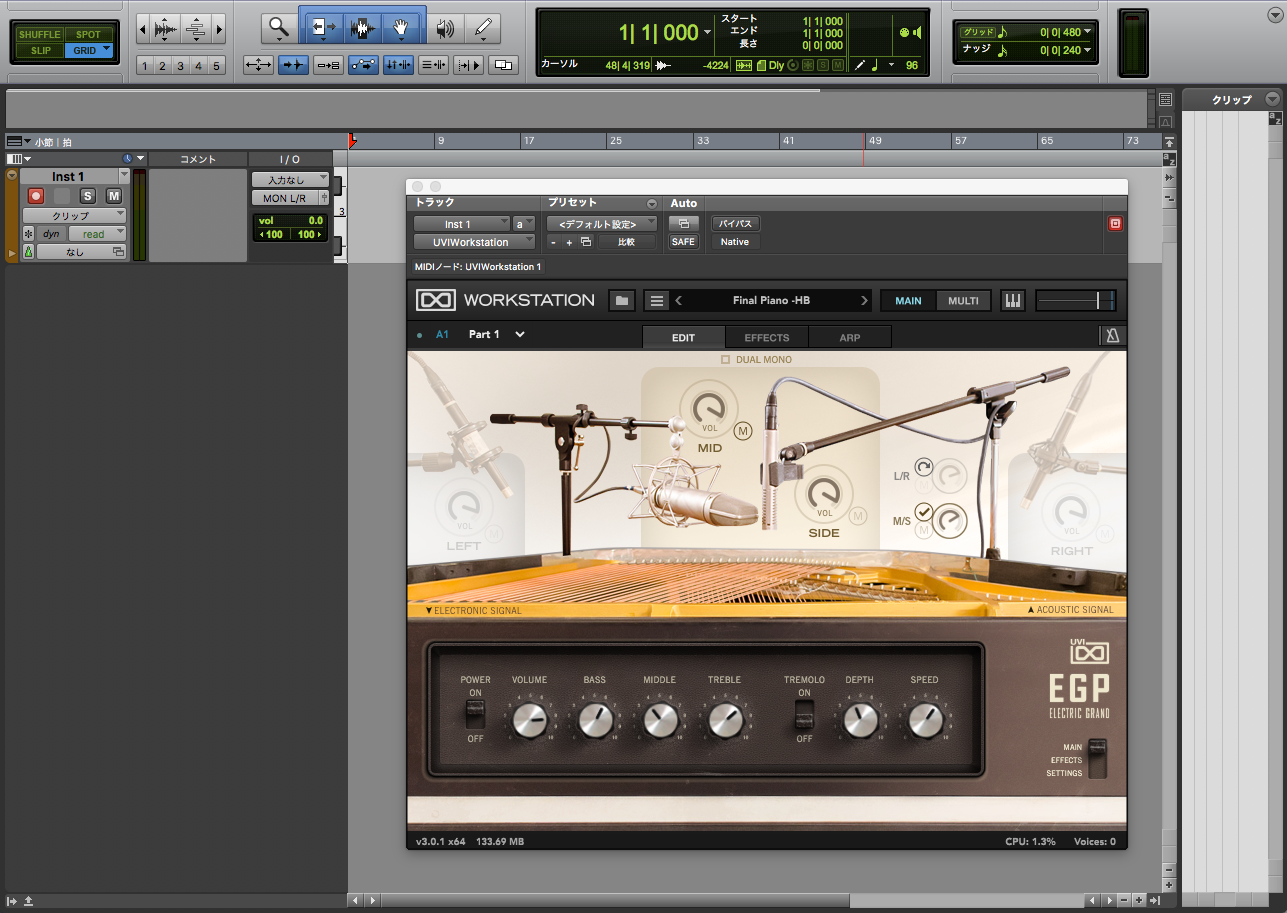Enable the DUAL MONO checkbox
The height and width of the screenshot is (913, 1287).
[x=726, y=359]
